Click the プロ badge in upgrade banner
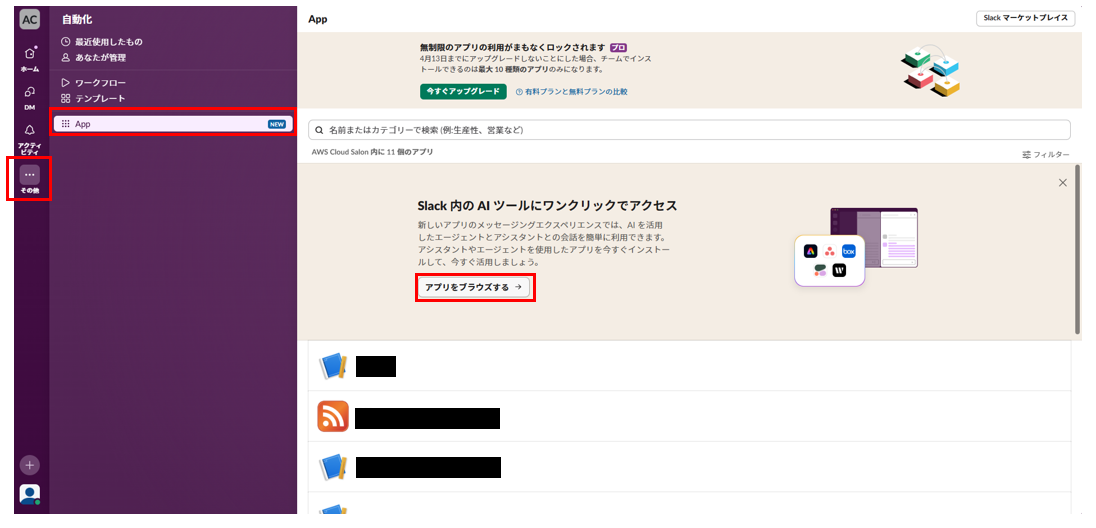1096x528 pixels. tap(618, 48)
